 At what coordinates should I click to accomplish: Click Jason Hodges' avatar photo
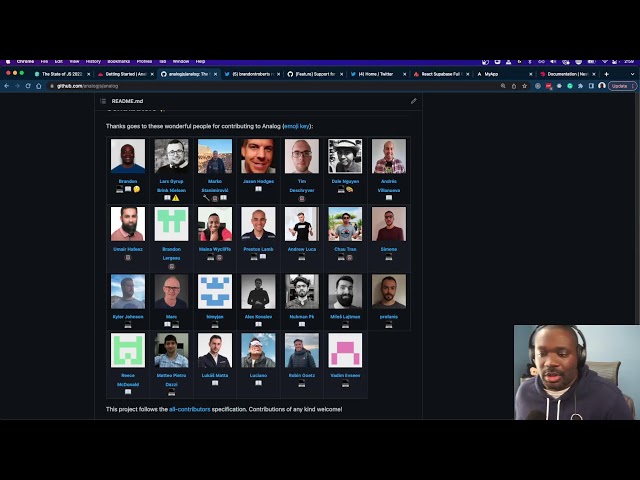coord(258,156)
